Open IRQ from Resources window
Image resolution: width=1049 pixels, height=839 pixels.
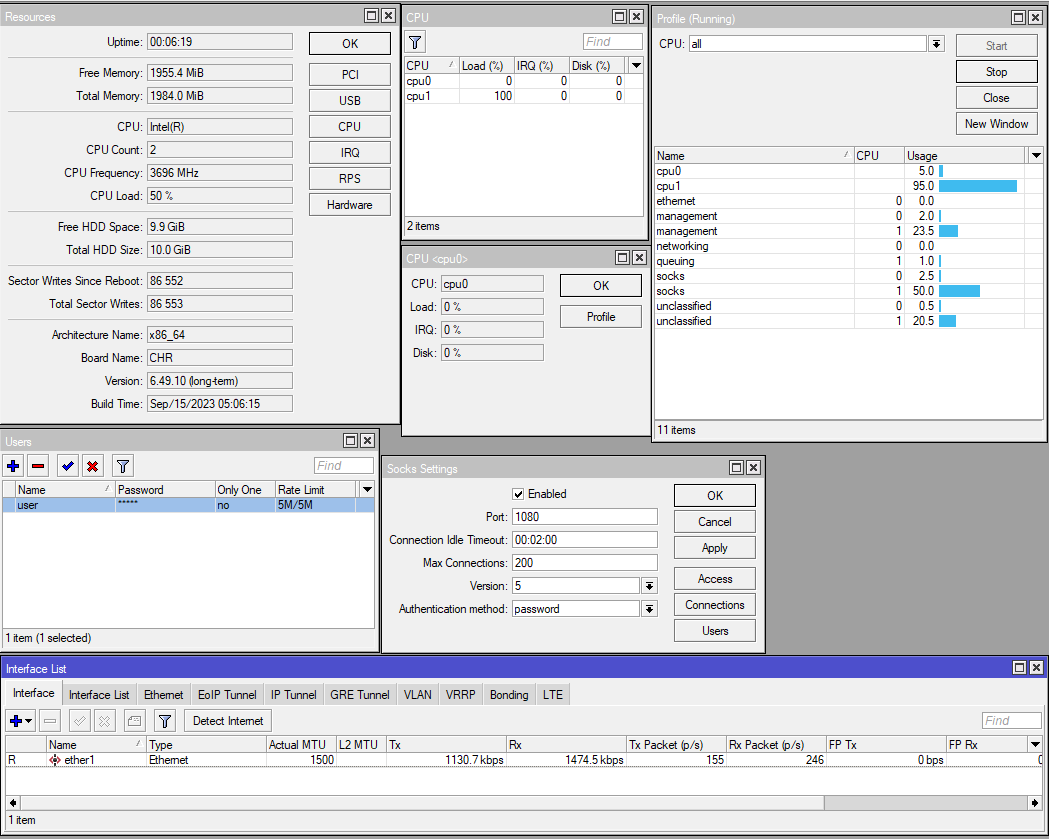pos(350,153)
